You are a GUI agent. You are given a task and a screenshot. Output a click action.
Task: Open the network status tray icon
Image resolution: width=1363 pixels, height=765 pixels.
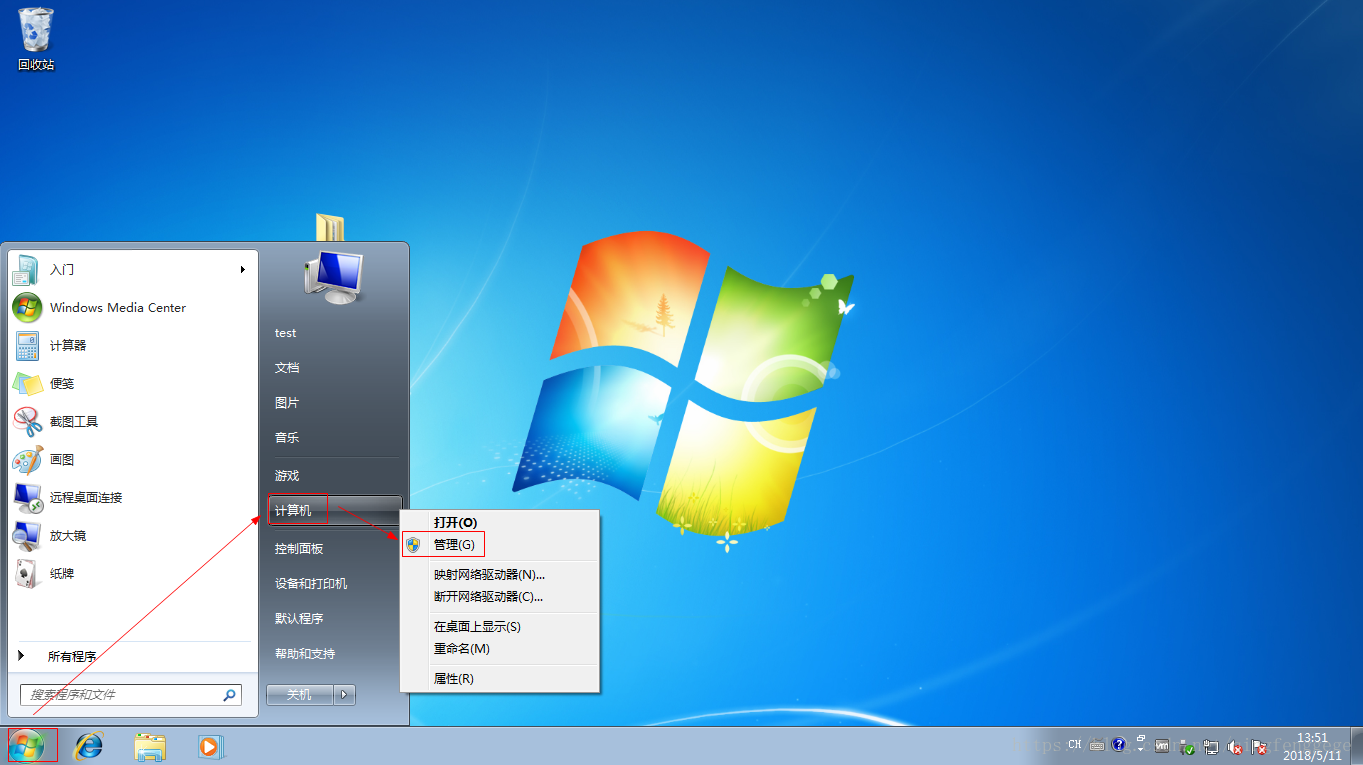coord(1211,746)
